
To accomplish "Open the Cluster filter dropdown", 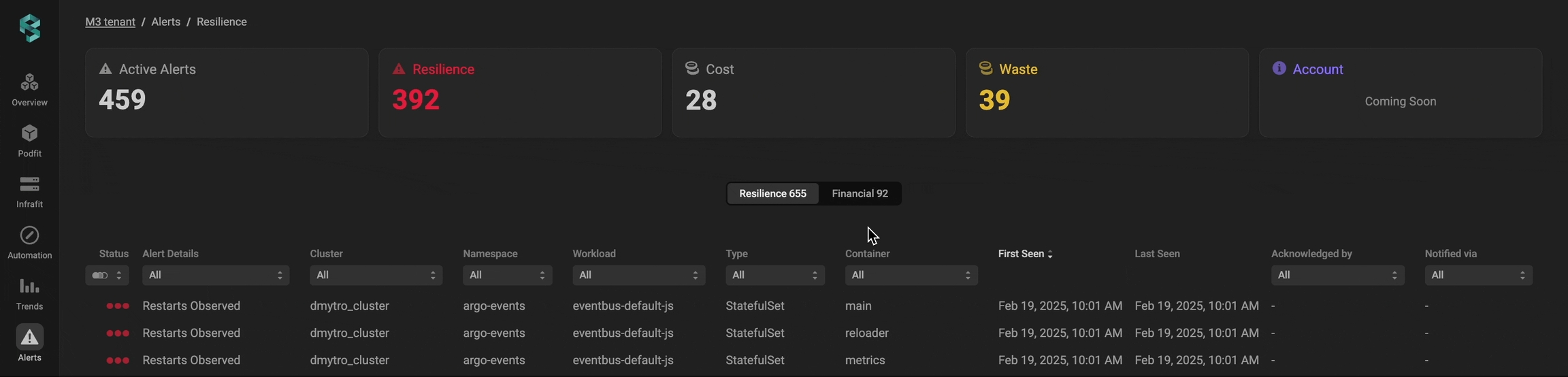I will [x=376, y=275].
